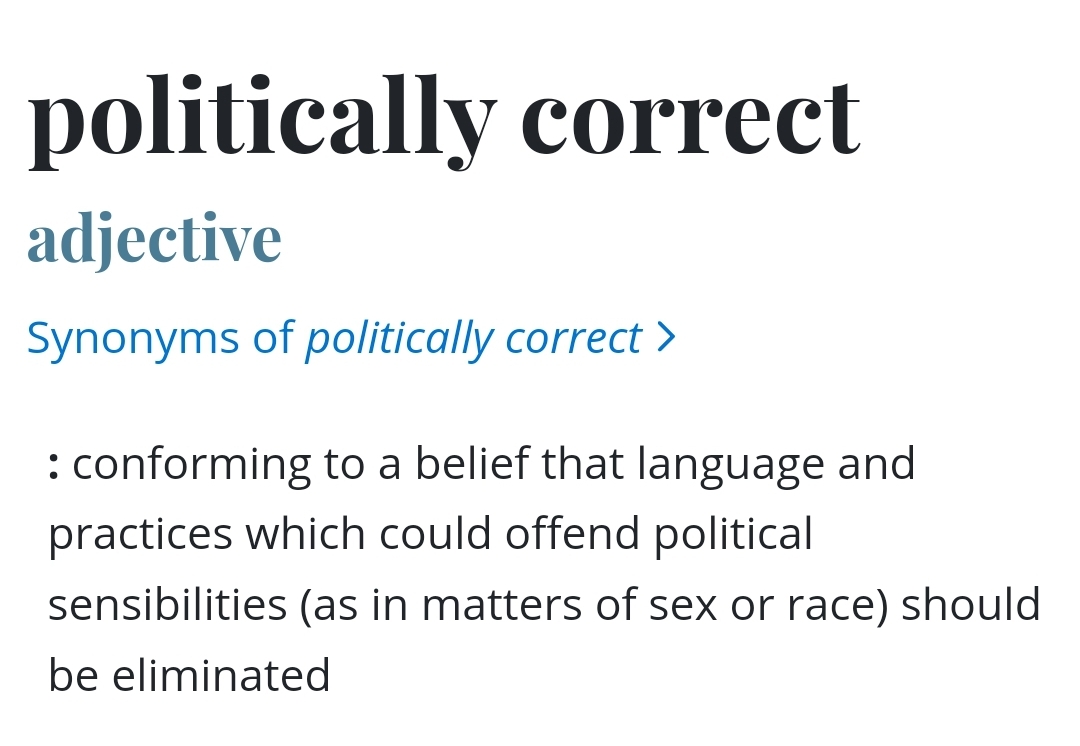The image size is (1080, 746).
Task: Click the word 'language' in first definition line
Action: [731, 465]
